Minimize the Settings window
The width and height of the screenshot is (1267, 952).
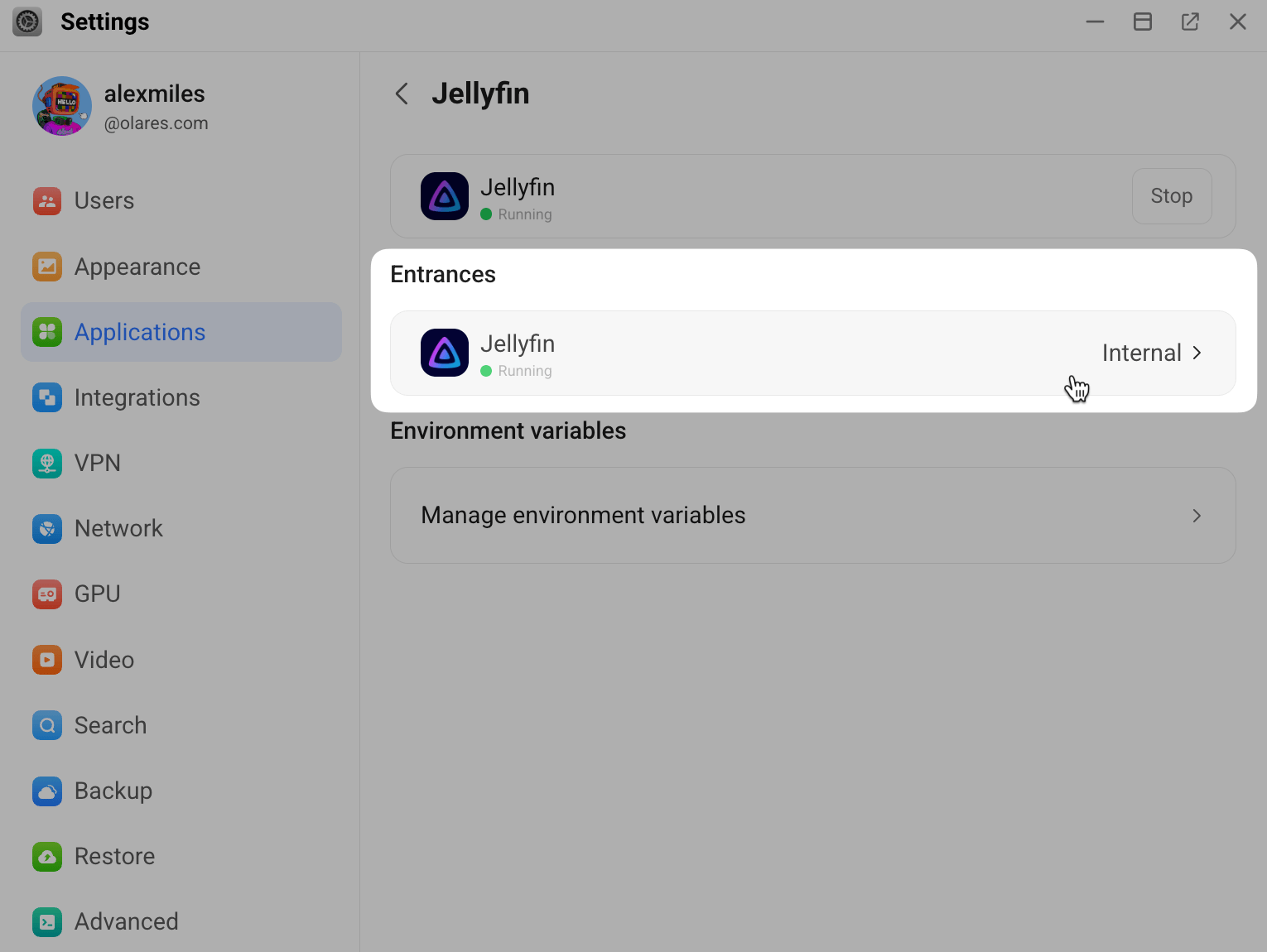1096,22
